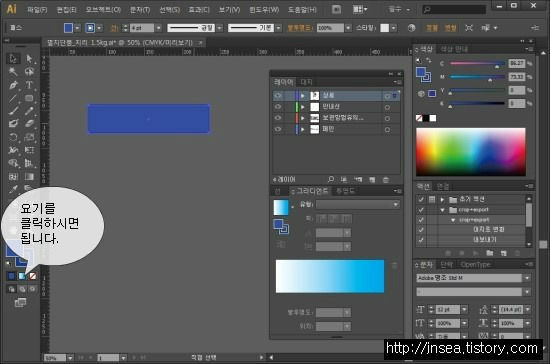Select the Direct Selection tool
The image size is (550, 364).
click(29, 58)
